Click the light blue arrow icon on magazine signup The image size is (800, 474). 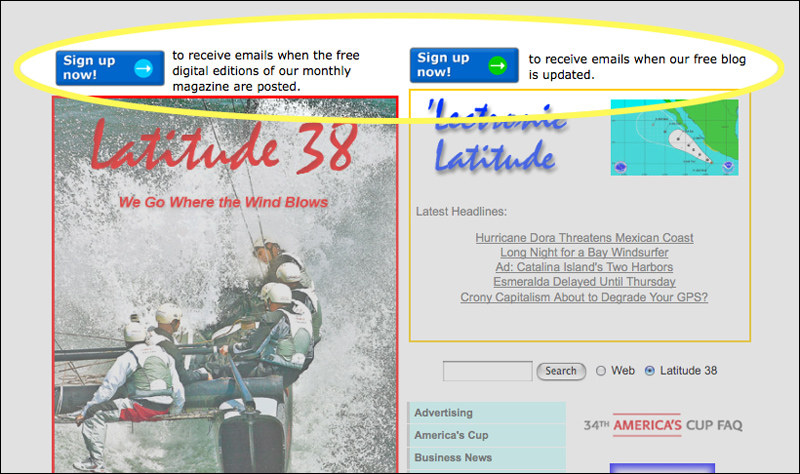point(143,68)
